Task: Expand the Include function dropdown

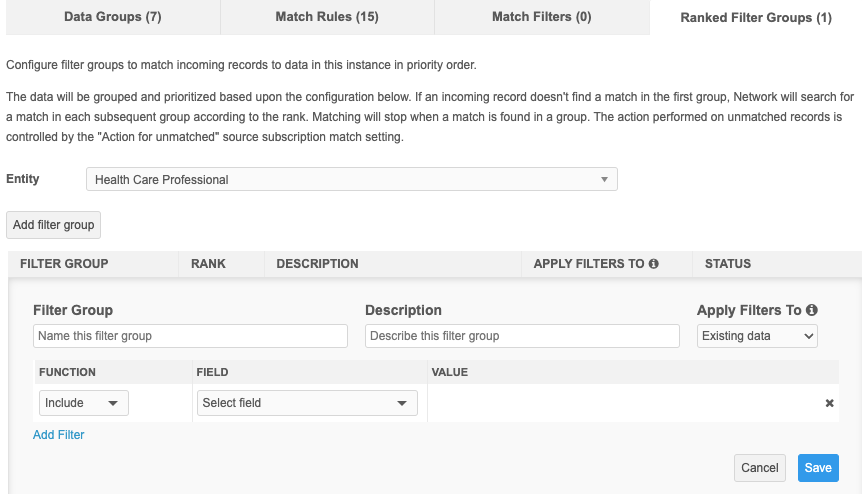Action: (84, 403)
